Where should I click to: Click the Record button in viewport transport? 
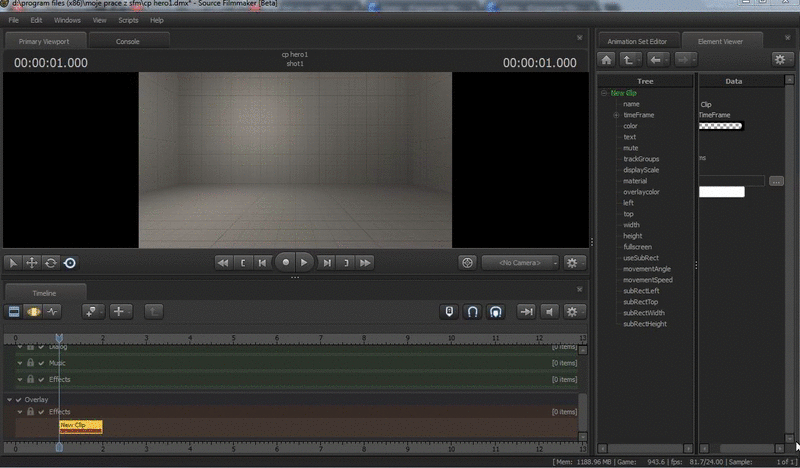click(285, 262)
